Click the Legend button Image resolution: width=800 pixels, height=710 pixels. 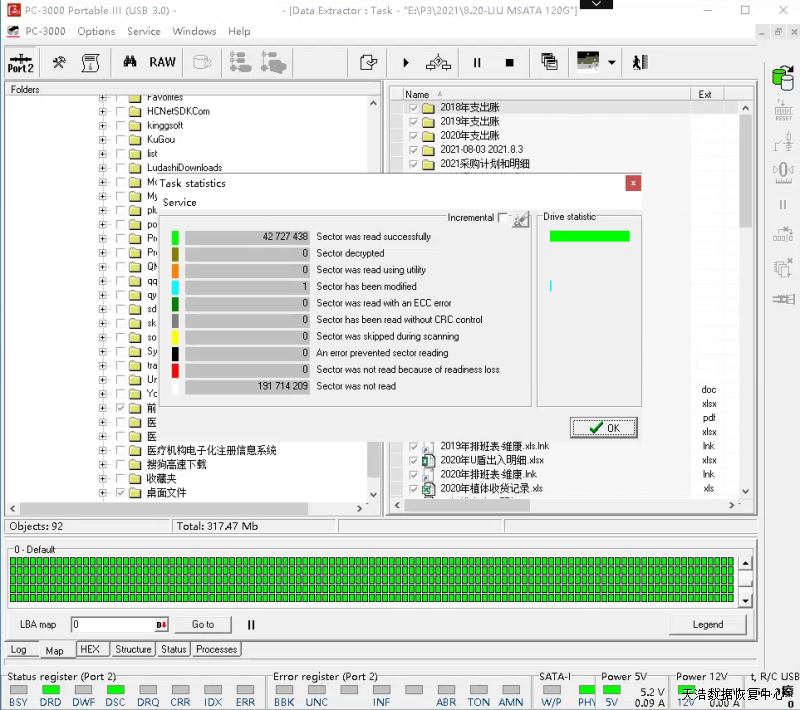pyautogui.click(x=707, y=624)
